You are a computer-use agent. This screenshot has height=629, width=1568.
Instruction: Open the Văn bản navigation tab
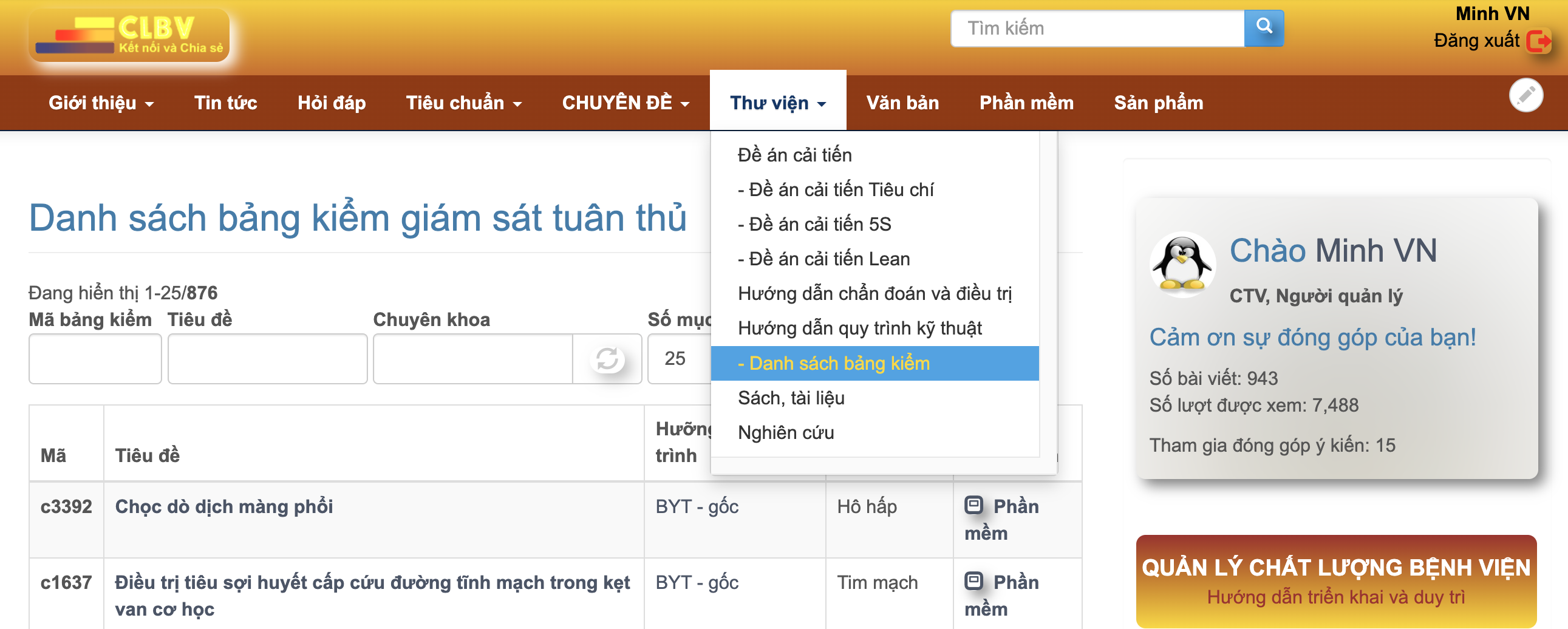tap(902, 103)
